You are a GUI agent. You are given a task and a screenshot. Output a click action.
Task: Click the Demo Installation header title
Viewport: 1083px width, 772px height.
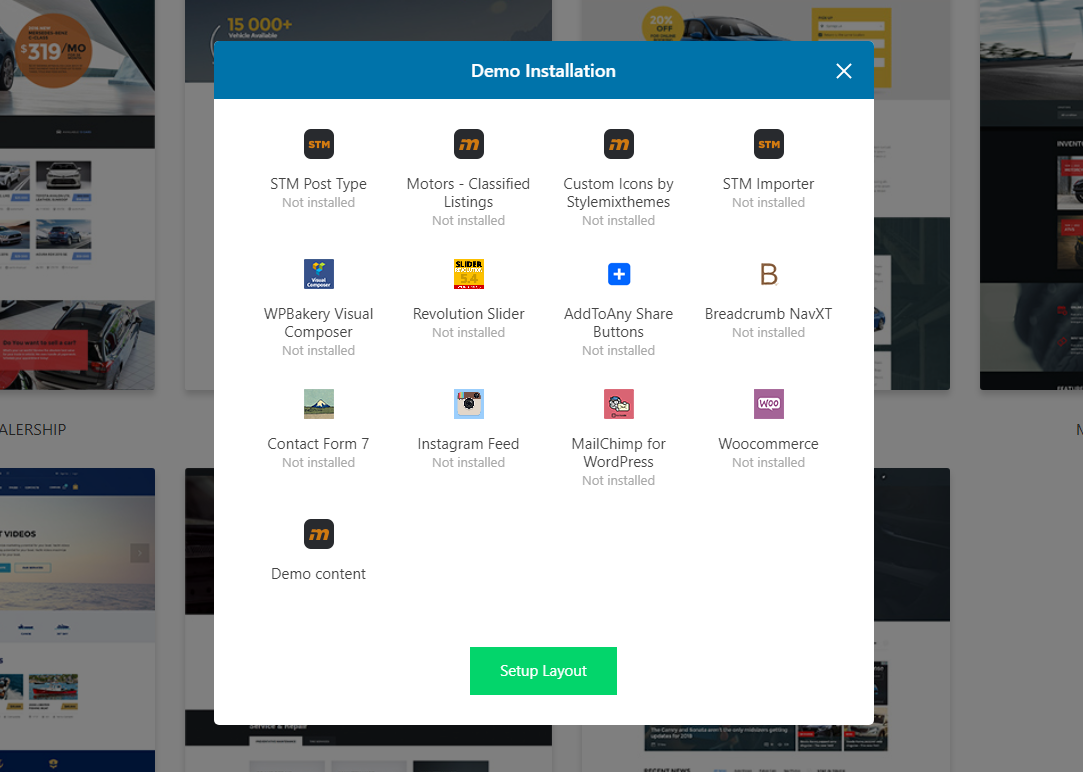(543, 71)
